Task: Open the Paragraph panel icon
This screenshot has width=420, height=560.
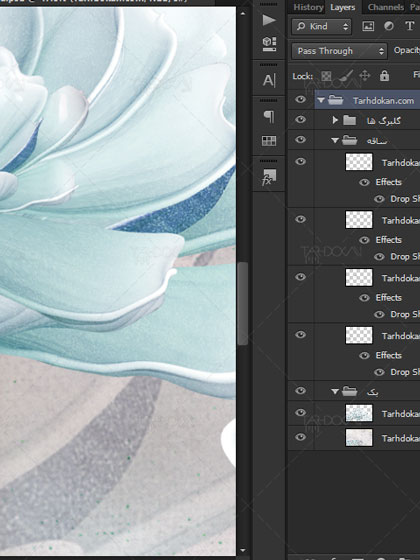Action: (x=269, y=116)
